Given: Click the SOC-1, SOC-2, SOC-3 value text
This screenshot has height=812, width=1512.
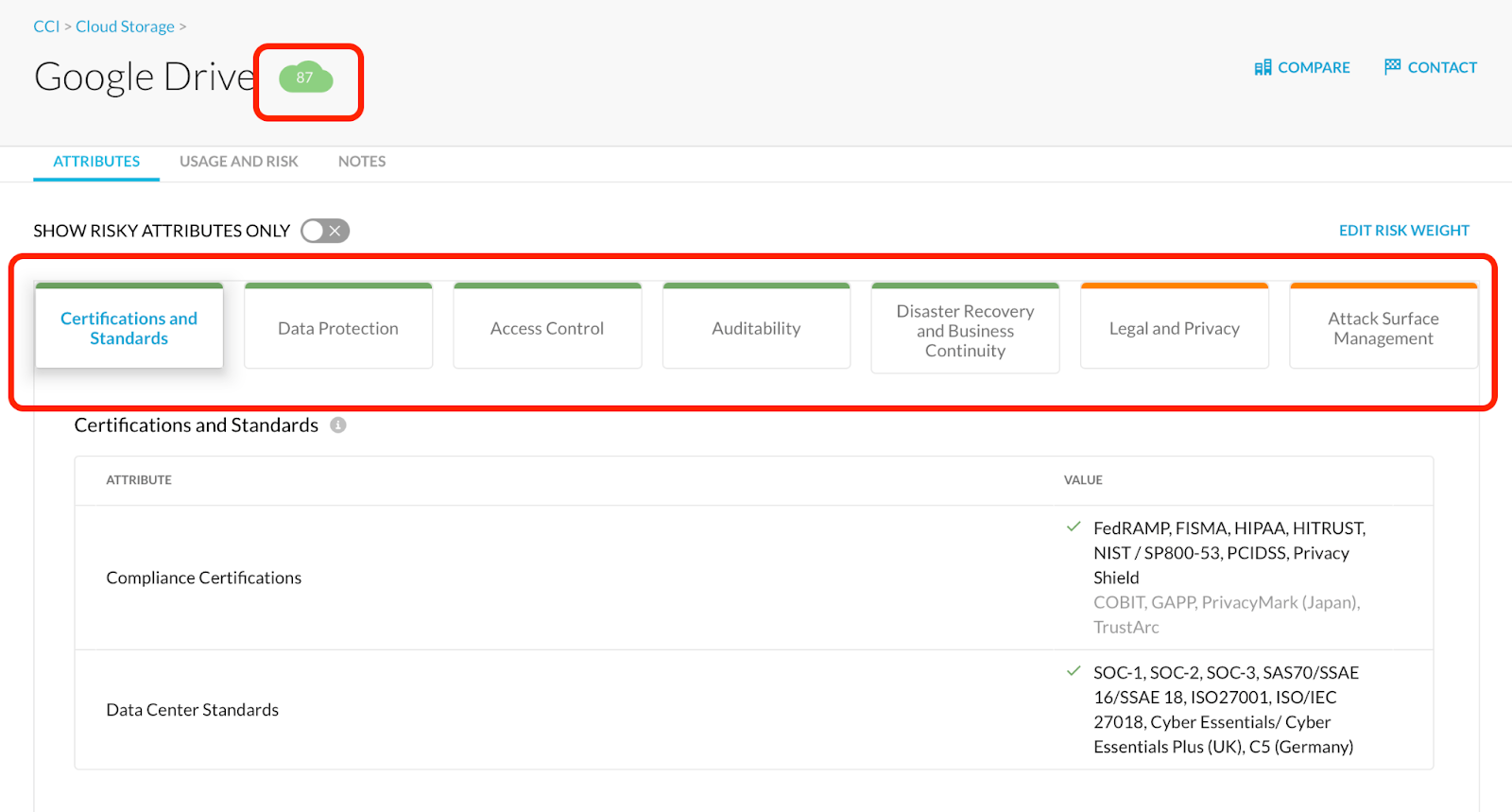Looking at the screenshot, I should point(1227,710).
